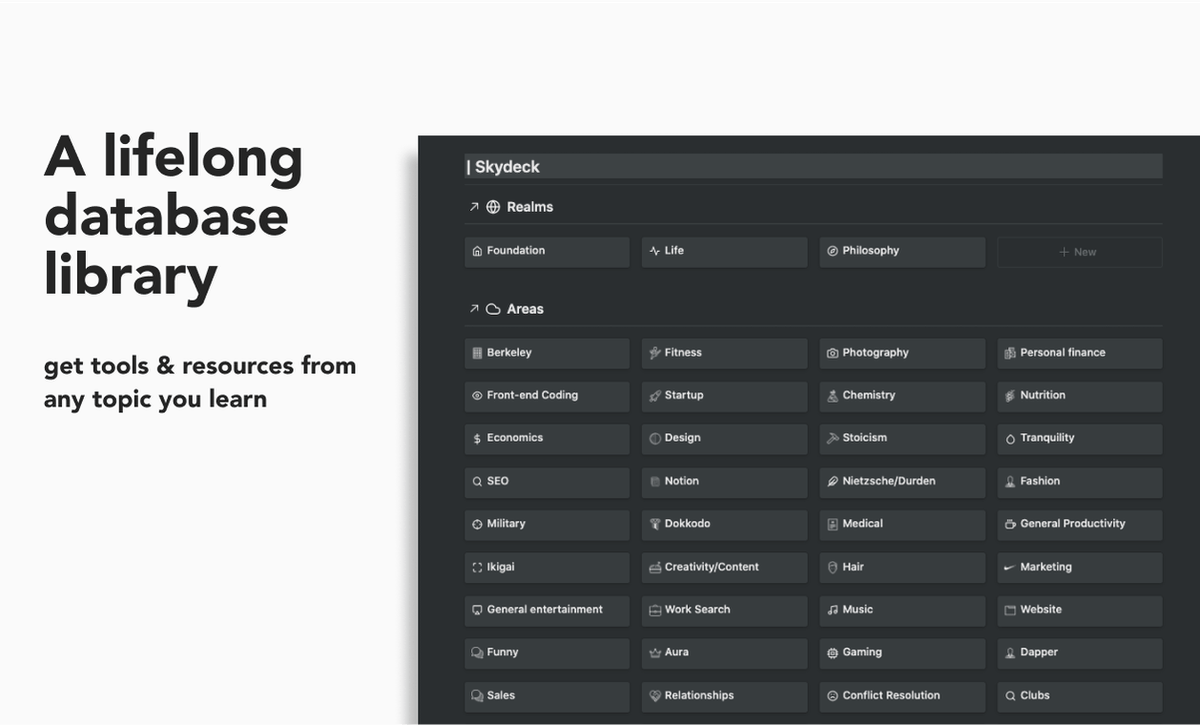1200x725 pixels.
Task: Open the General entertainment card
Action: point(547,610)
